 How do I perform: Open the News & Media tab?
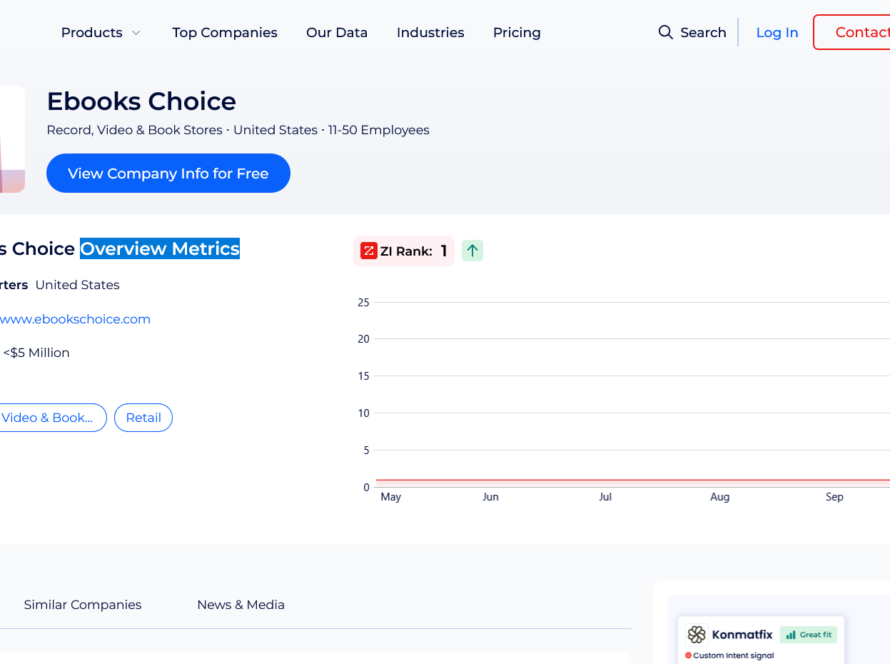240,604
